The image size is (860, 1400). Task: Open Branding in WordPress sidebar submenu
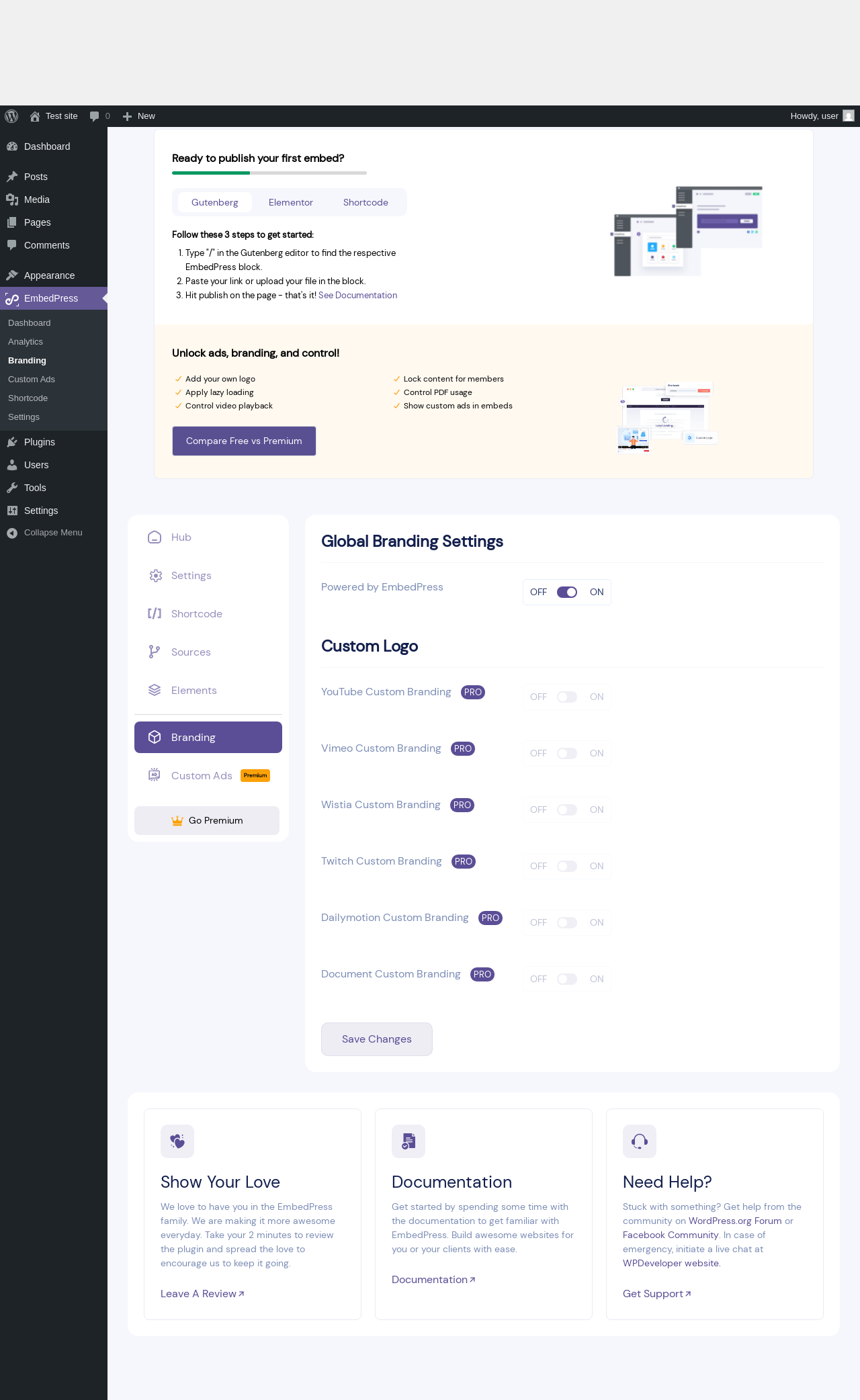28,361
